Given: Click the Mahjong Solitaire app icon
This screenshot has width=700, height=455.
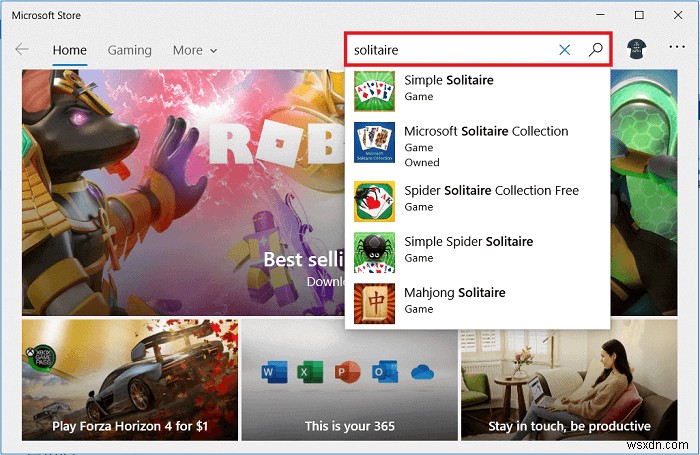Looking at the screenshot, I should click(x=374, y=304).
